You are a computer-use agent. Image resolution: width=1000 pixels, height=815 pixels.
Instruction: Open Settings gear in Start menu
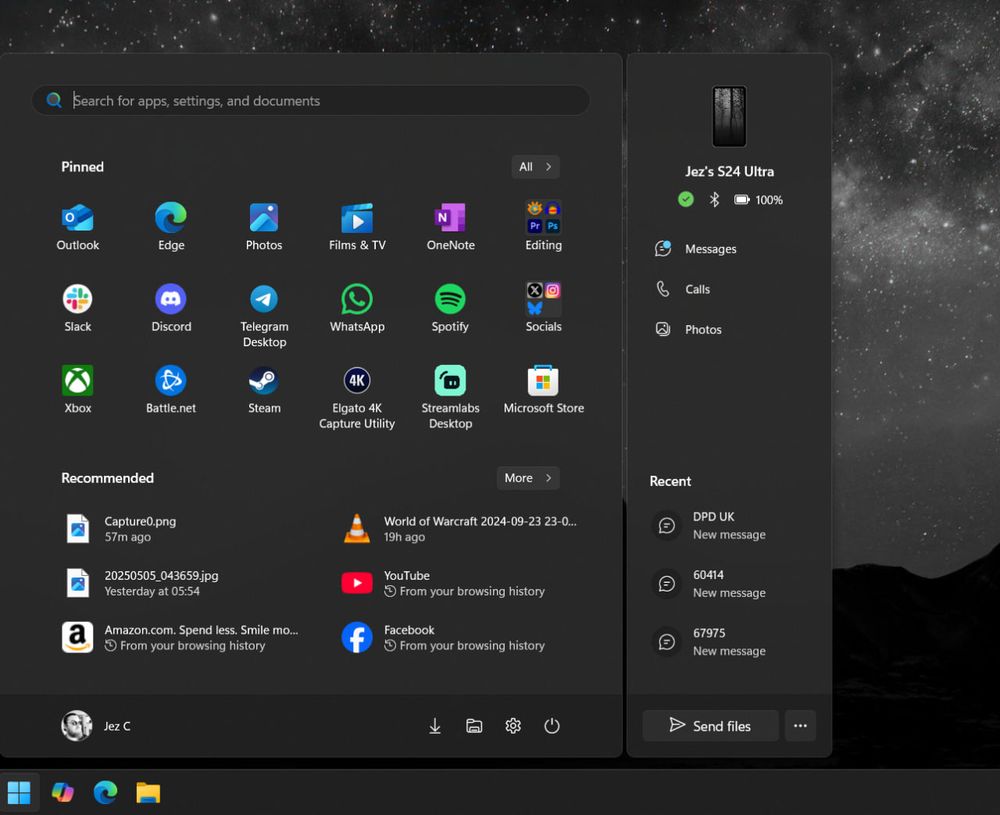point(513,726)
